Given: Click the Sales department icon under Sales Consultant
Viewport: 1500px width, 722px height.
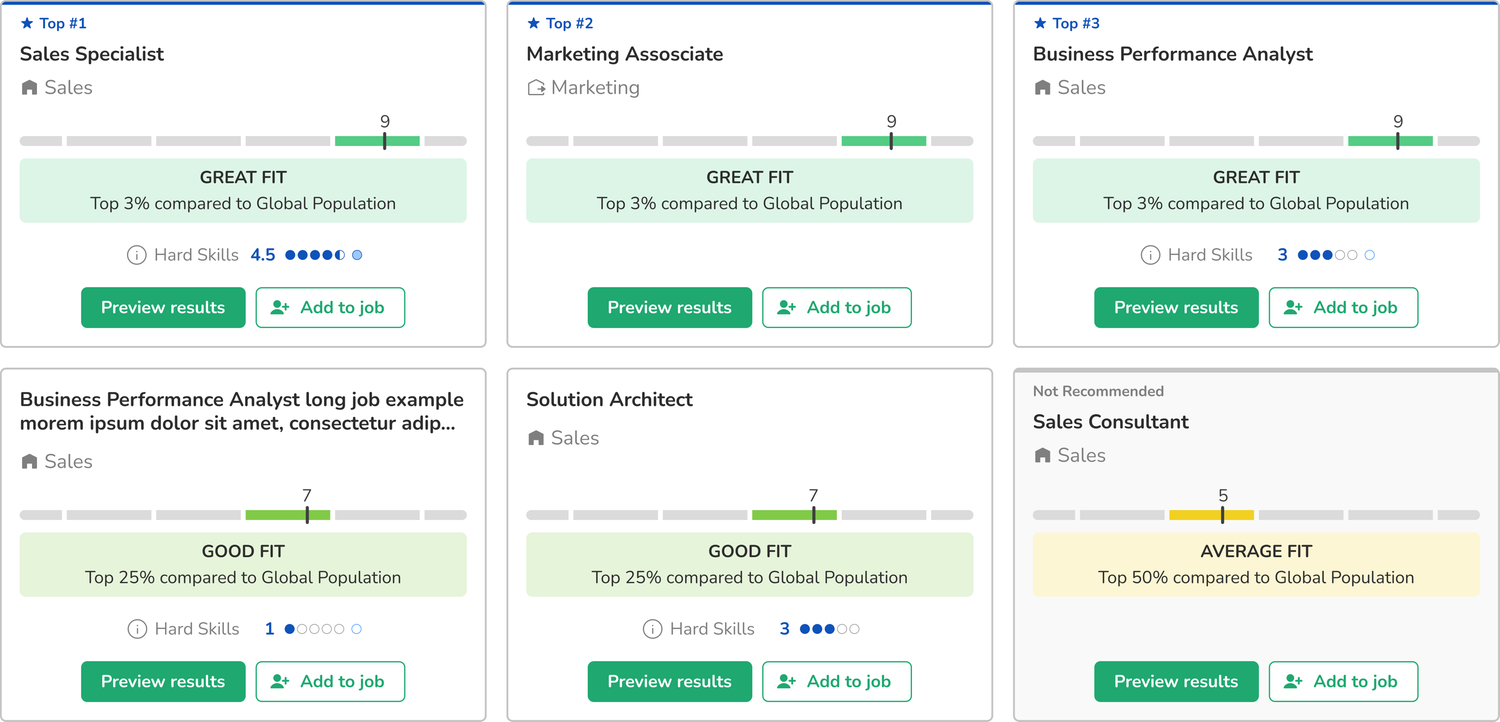Looking at the screenshot, I should [1042, 456].
